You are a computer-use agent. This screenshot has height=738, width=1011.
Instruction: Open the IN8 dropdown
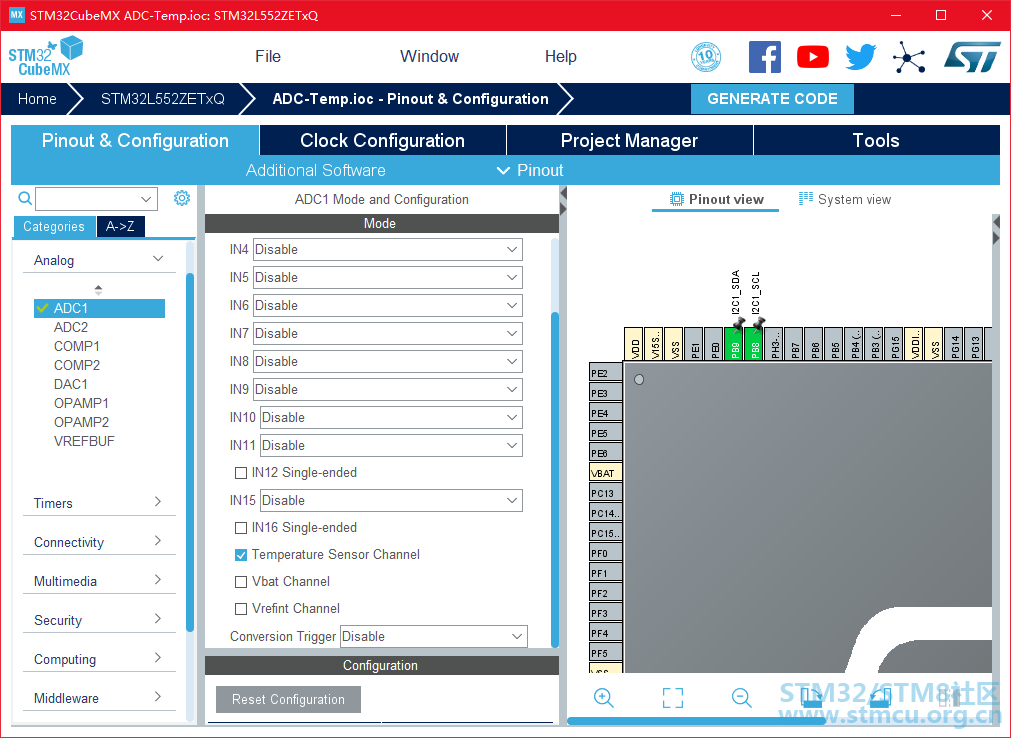pyautogui.click(x=388, y=361)
